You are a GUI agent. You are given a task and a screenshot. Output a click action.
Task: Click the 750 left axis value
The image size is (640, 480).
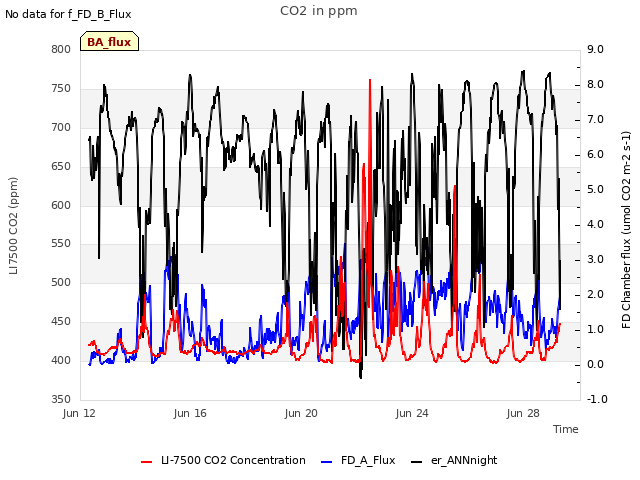click(61, 89)
